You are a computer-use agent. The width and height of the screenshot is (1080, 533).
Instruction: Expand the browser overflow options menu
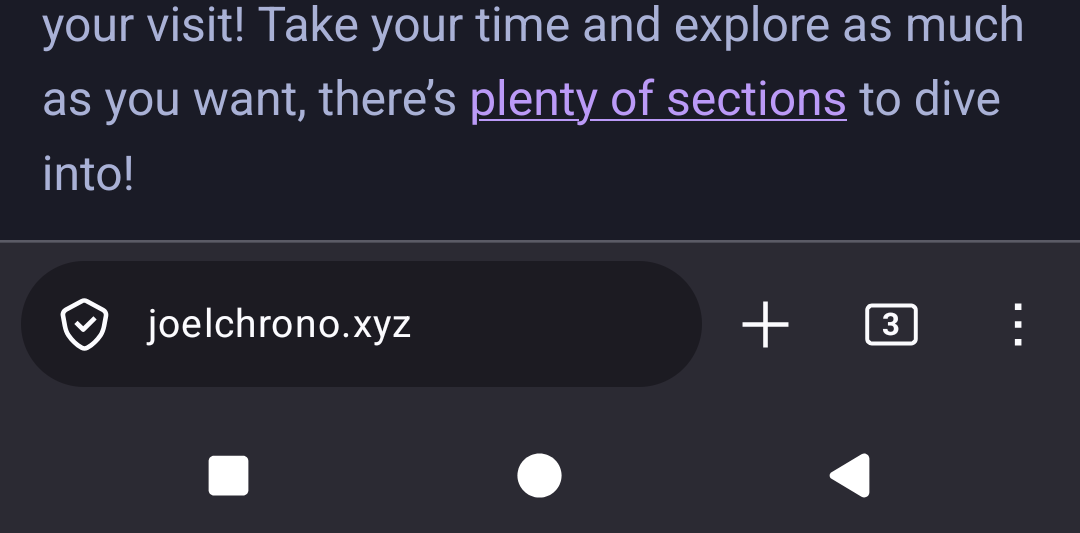pos(1017,325)
